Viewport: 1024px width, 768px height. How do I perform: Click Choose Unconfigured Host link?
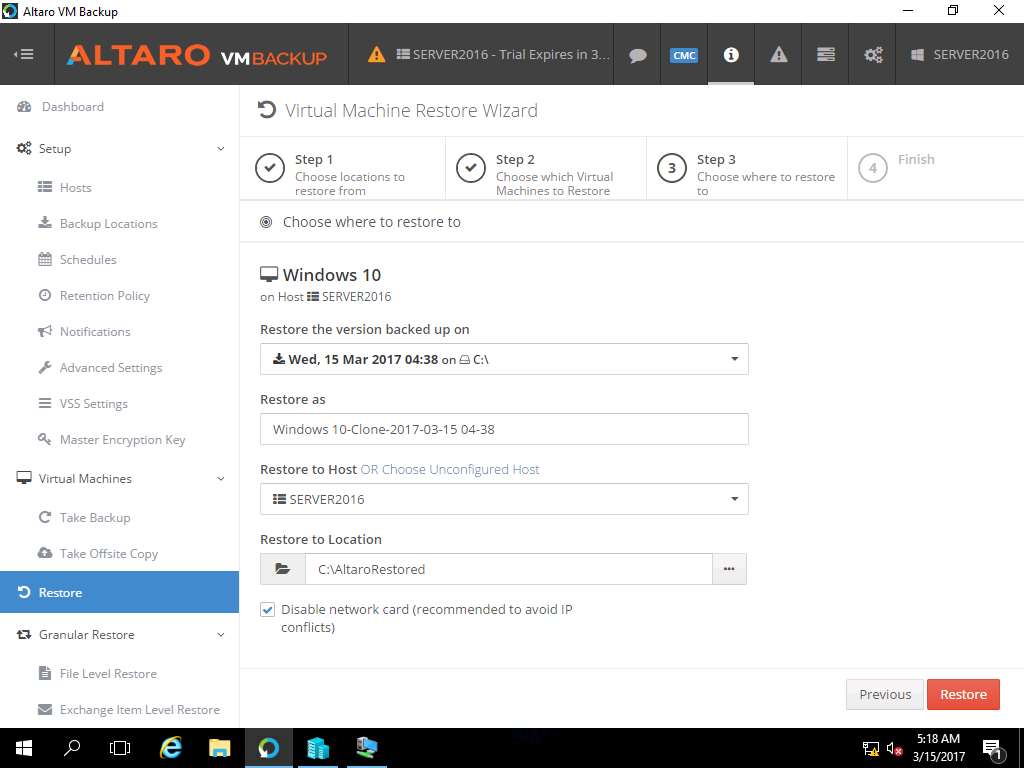(x=460, y=470)
